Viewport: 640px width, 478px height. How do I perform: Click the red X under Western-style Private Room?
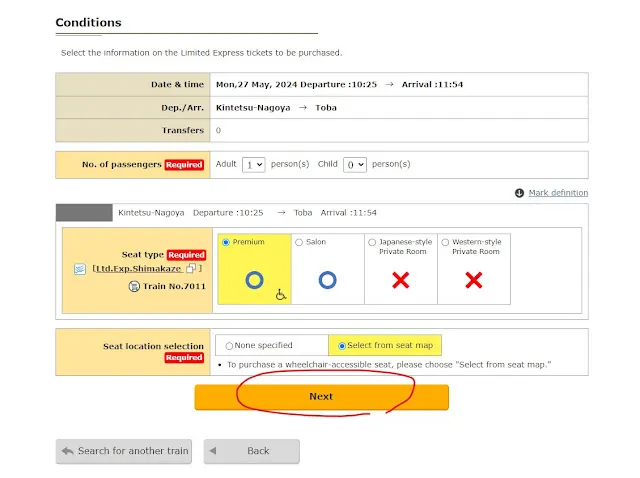(474, 280)
